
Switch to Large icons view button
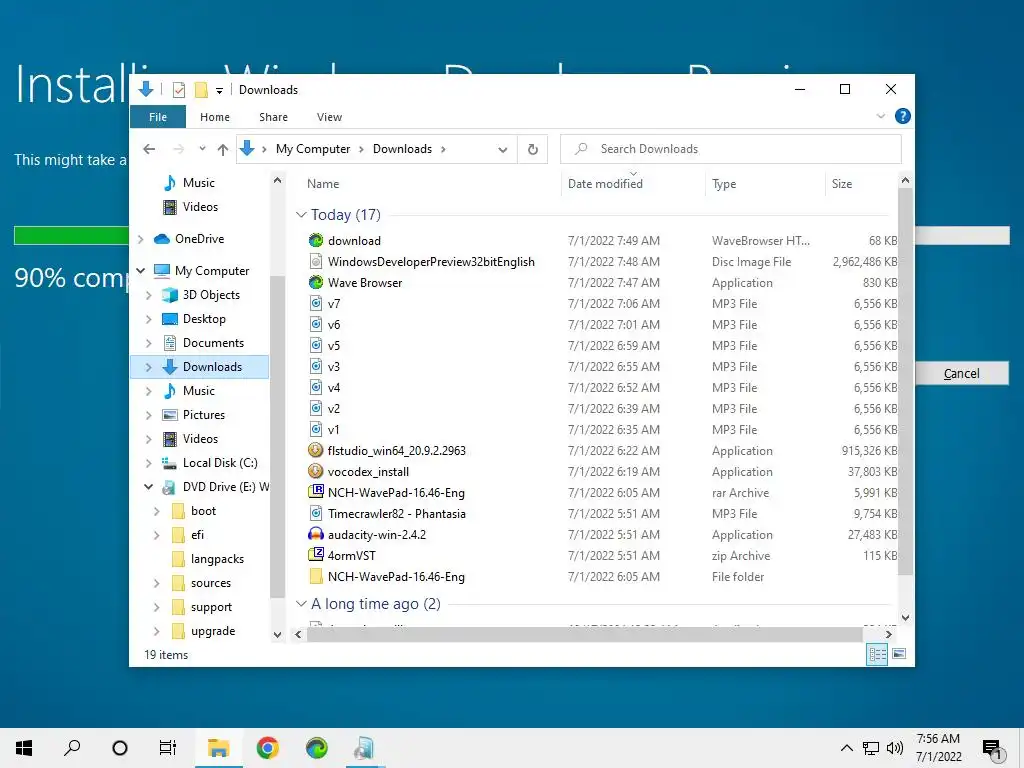[899, 654]
